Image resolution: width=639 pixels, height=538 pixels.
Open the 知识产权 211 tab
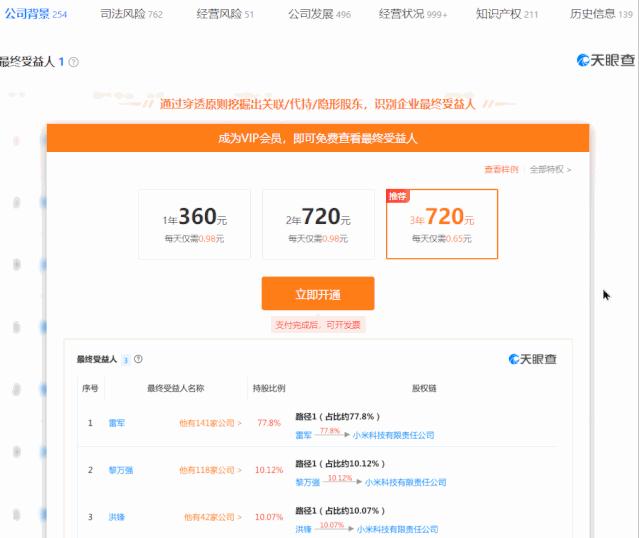(x=507, y=14)
